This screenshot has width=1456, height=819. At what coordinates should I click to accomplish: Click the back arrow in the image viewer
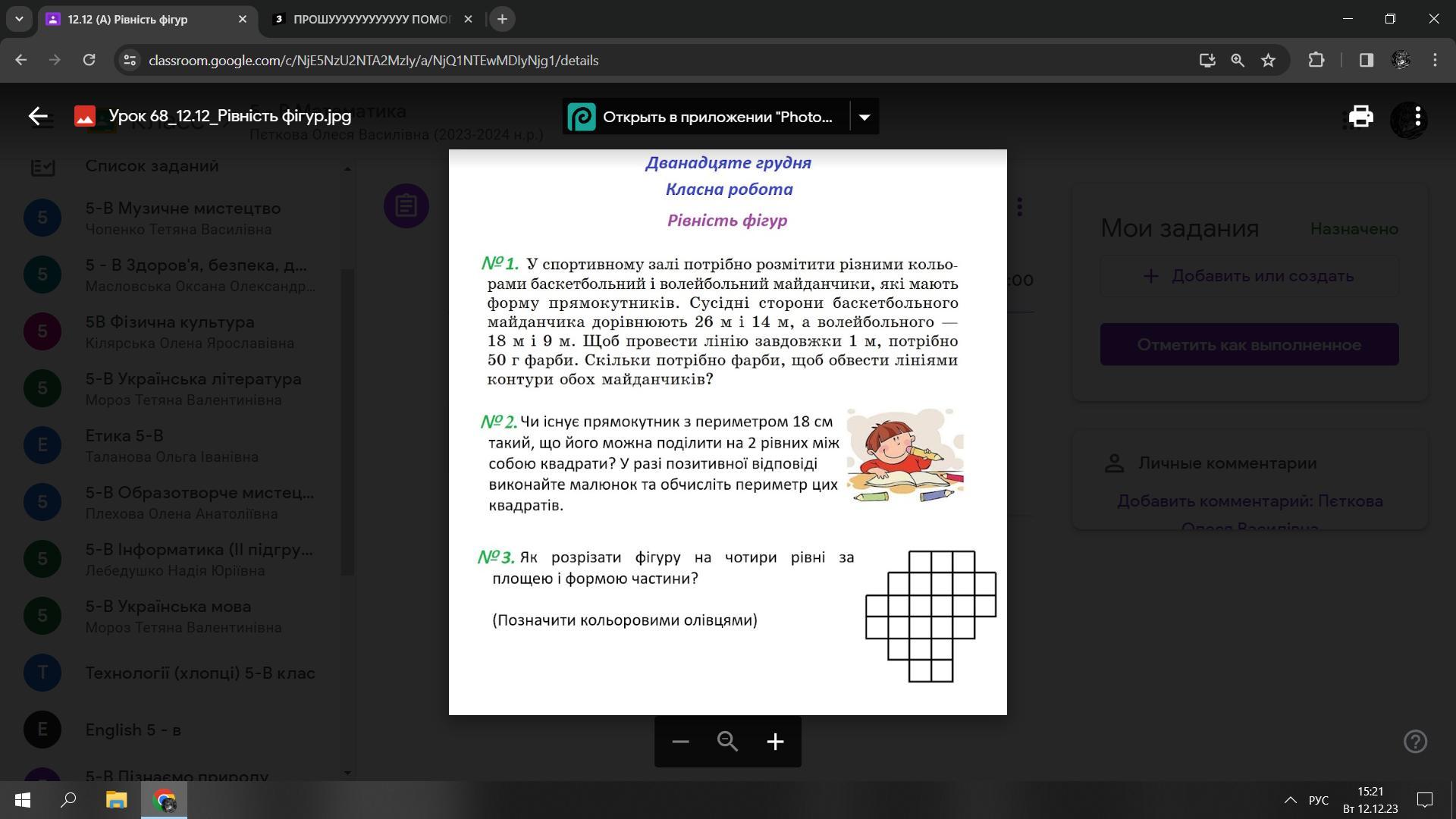pos(38,116)
